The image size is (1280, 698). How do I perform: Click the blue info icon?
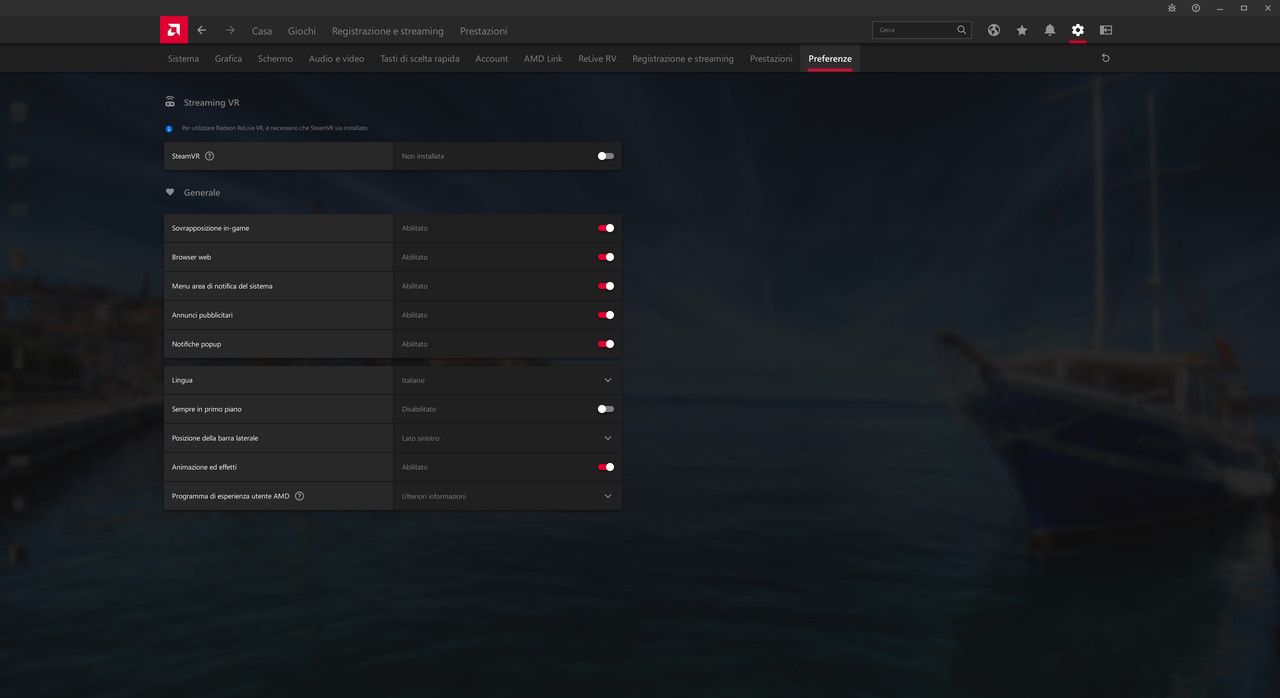click(169, 129)
